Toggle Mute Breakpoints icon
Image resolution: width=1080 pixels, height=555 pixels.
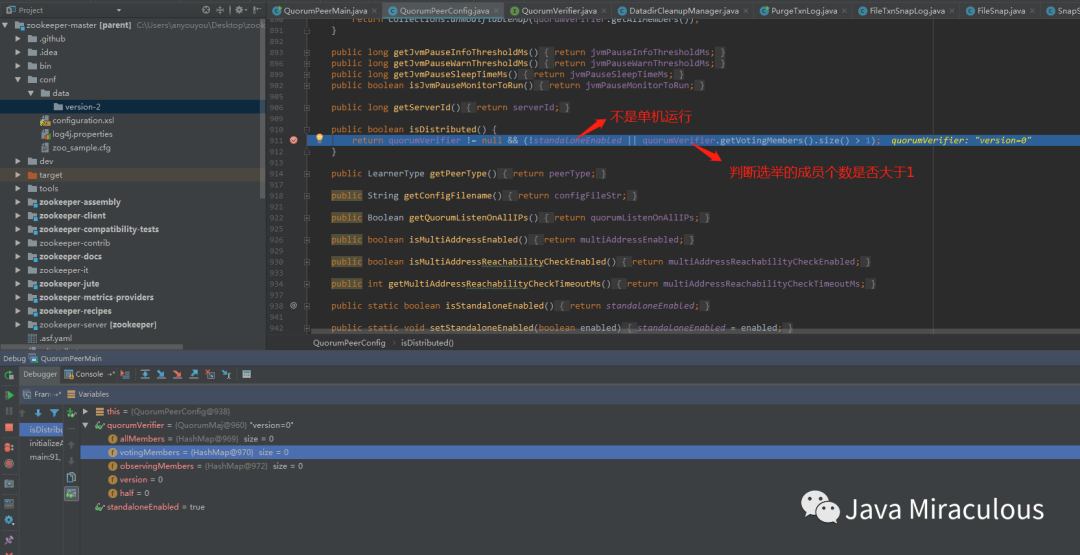(x=9, y=463)
